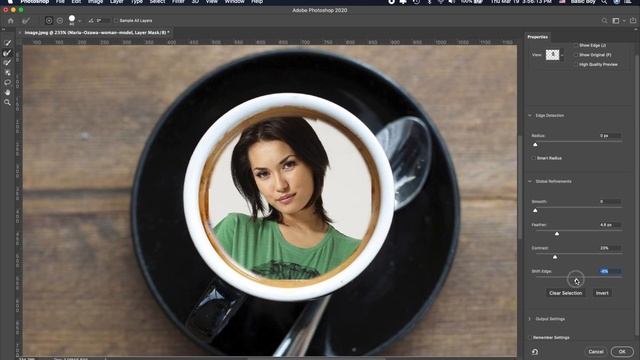Screen dimensions: 640x360
Task: Click the search icon in options bar
Action: tap(604, 20)
